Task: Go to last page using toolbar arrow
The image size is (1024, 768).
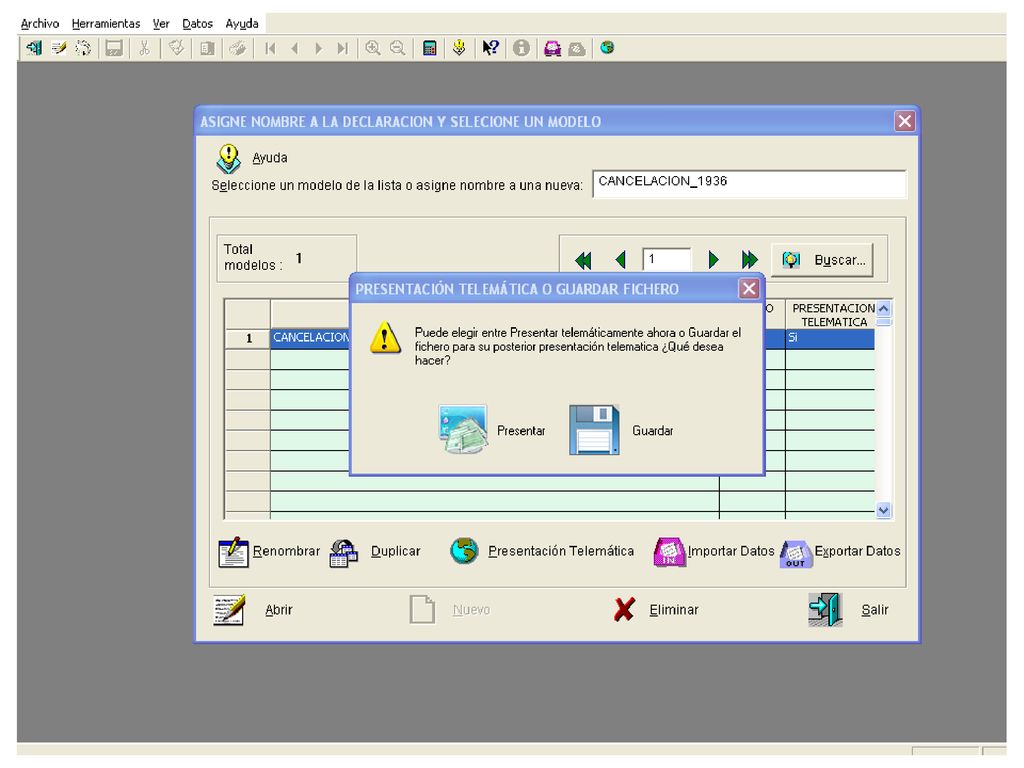Action: point(342,48)
